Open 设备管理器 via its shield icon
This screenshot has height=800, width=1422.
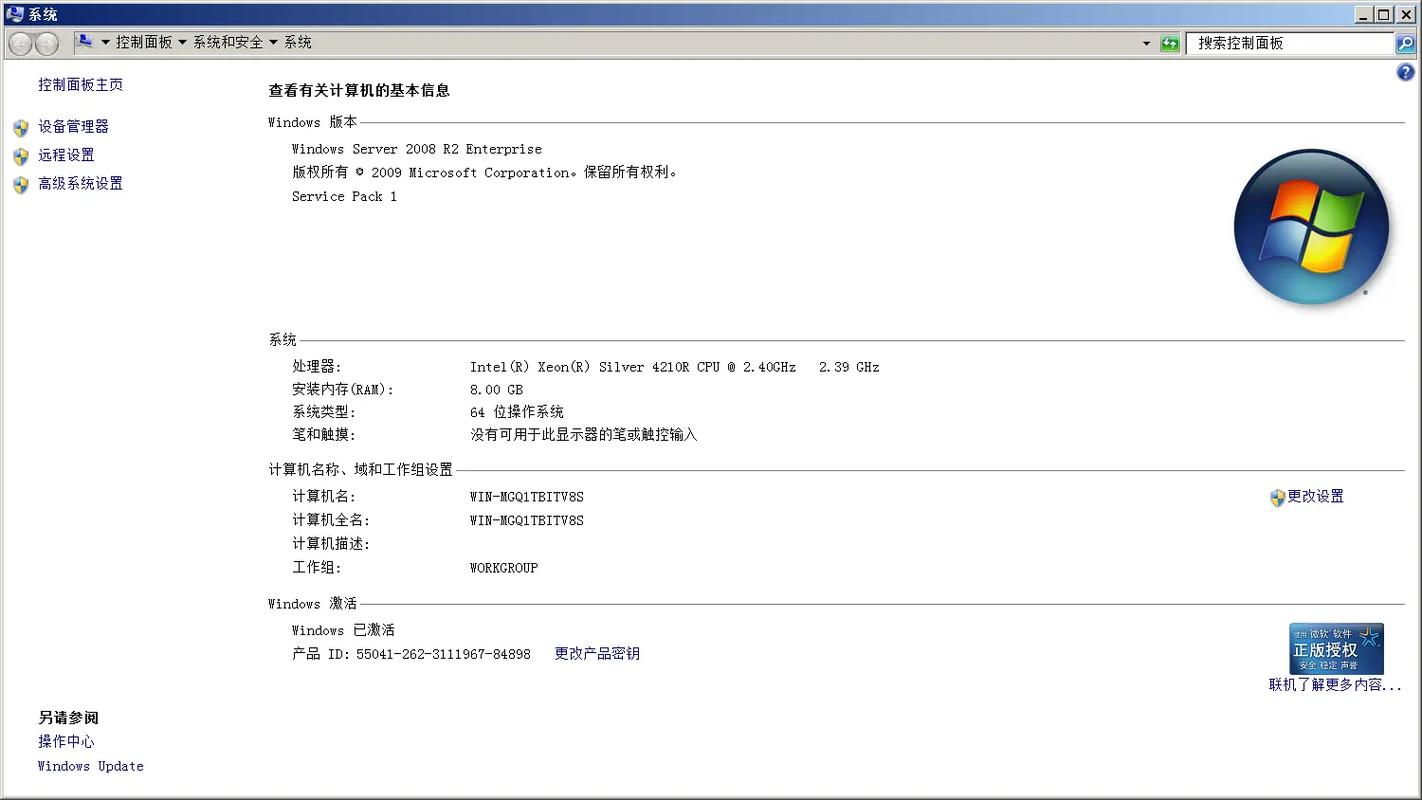coord(21,127)
